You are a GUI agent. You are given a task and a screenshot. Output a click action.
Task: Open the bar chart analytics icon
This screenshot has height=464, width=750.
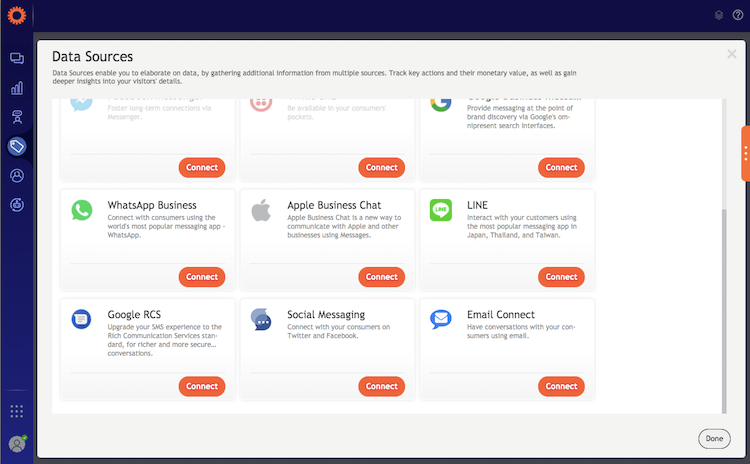(x=17, y=88)
